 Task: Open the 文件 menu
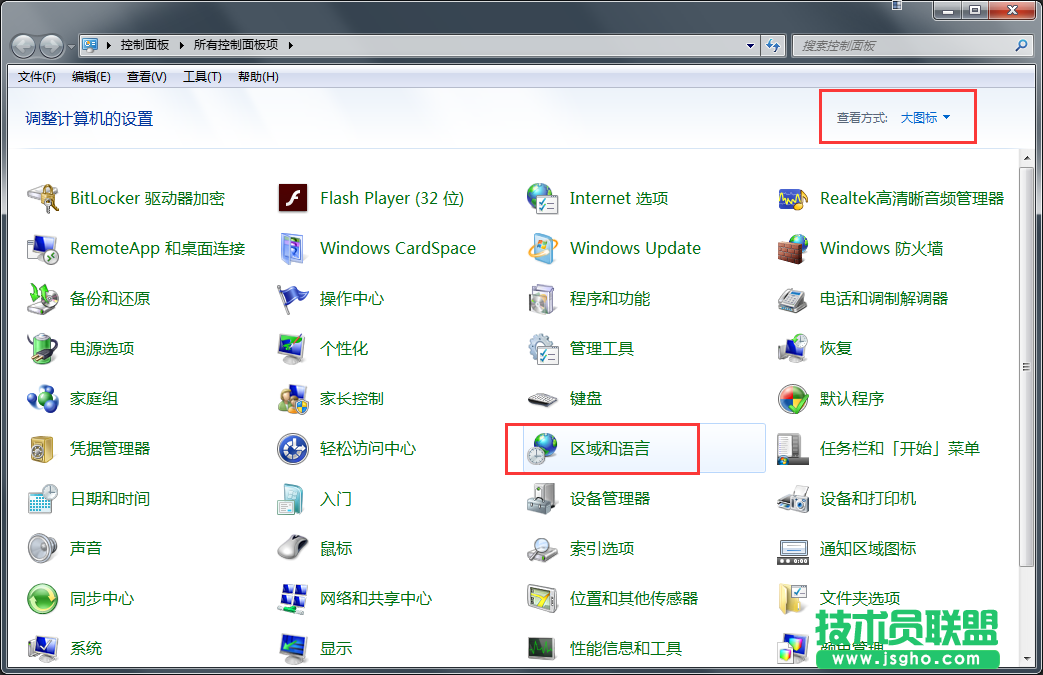(36, 77)
